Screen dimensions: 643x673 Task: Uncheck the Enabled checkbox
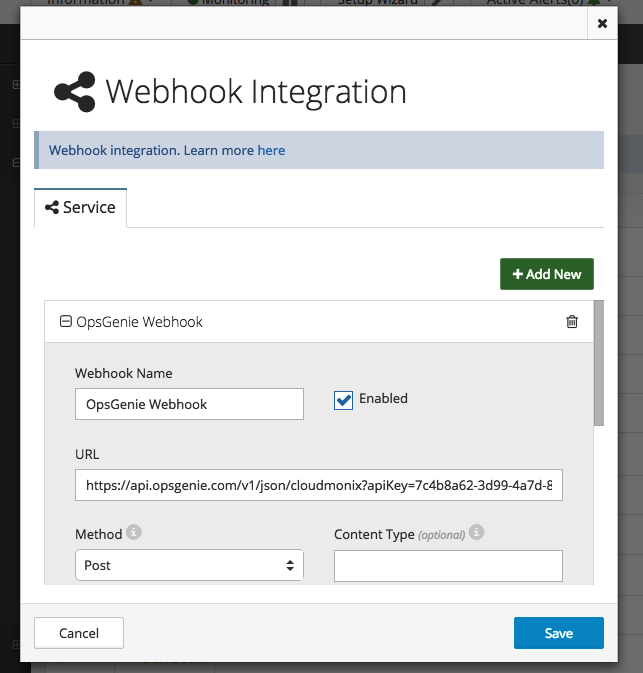343,400
